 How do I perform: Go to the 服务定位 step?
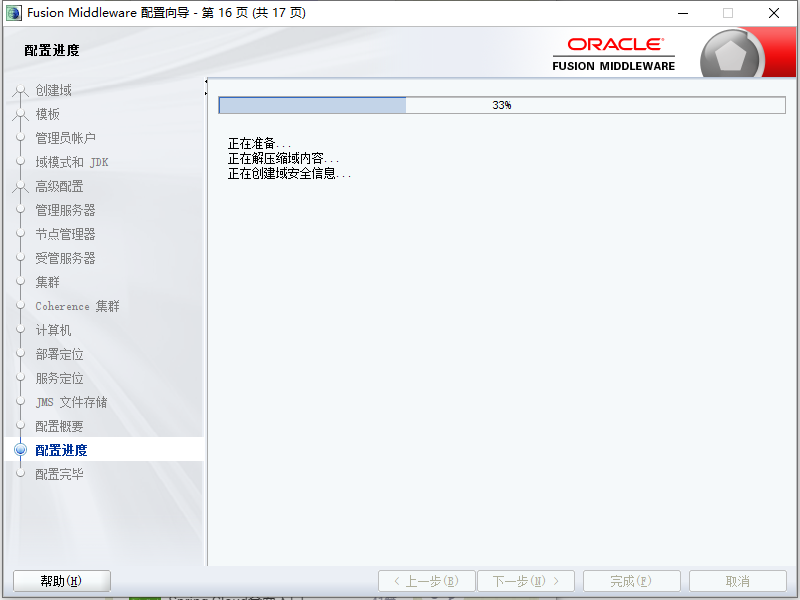pos(59,378)
